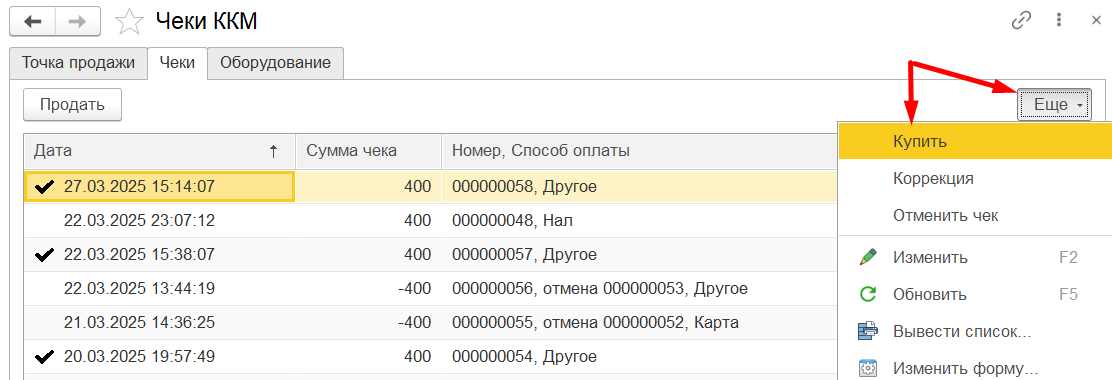Click the Сумма чека column header

click(x=368, y=150)
